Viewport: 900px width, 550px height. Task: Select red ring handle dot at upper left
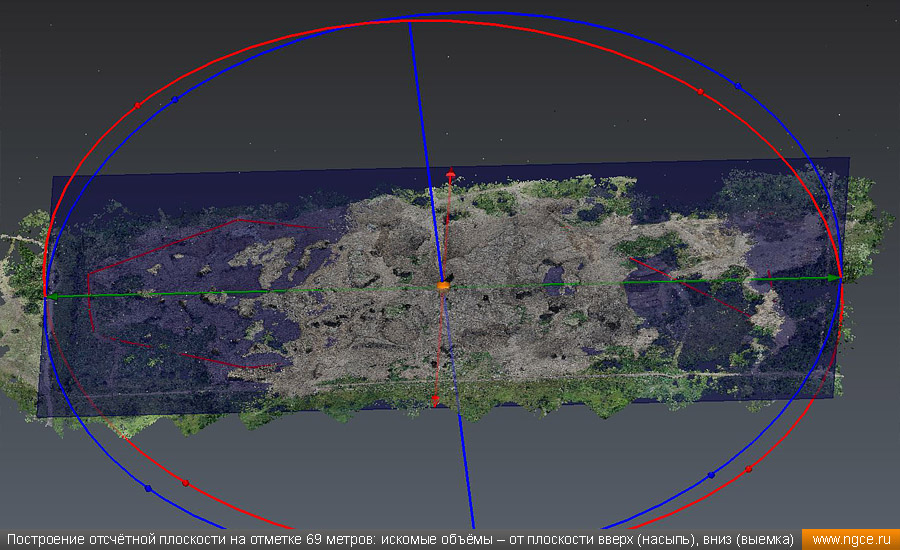click(x=137, y=106)
